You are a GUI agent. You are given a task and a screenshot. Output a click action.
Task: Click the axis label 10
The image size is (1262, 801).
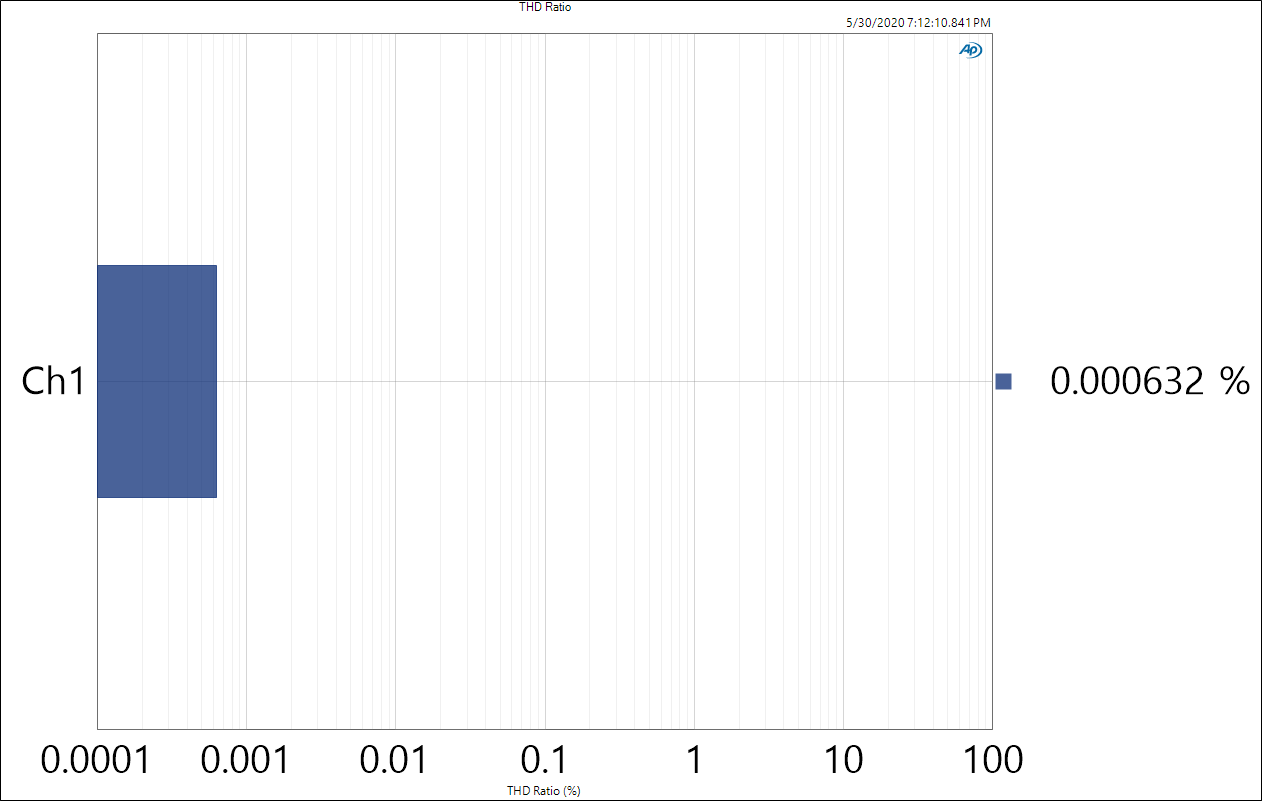[x=843, y=760]
